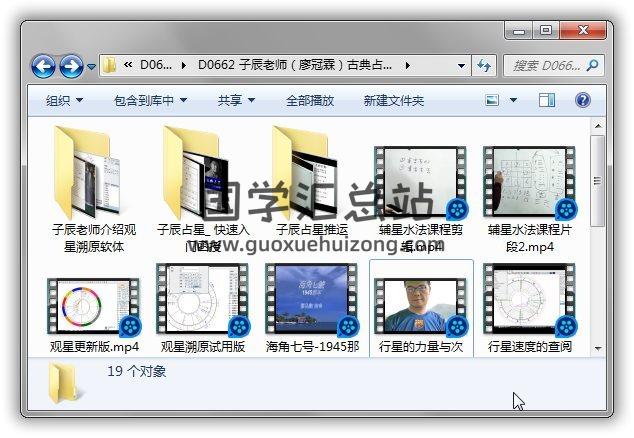
Task: Click the label 辅星水法课程片段2.mp4
Action: [530, 238]
